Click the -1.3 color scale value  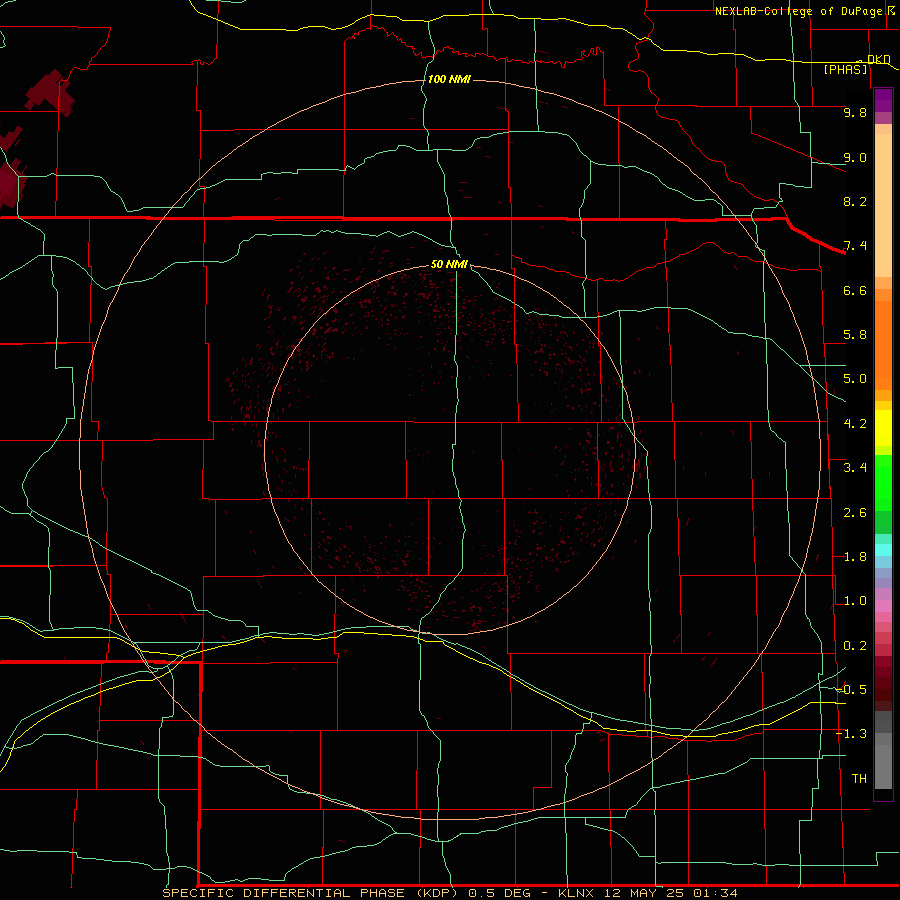coord(852,734)
